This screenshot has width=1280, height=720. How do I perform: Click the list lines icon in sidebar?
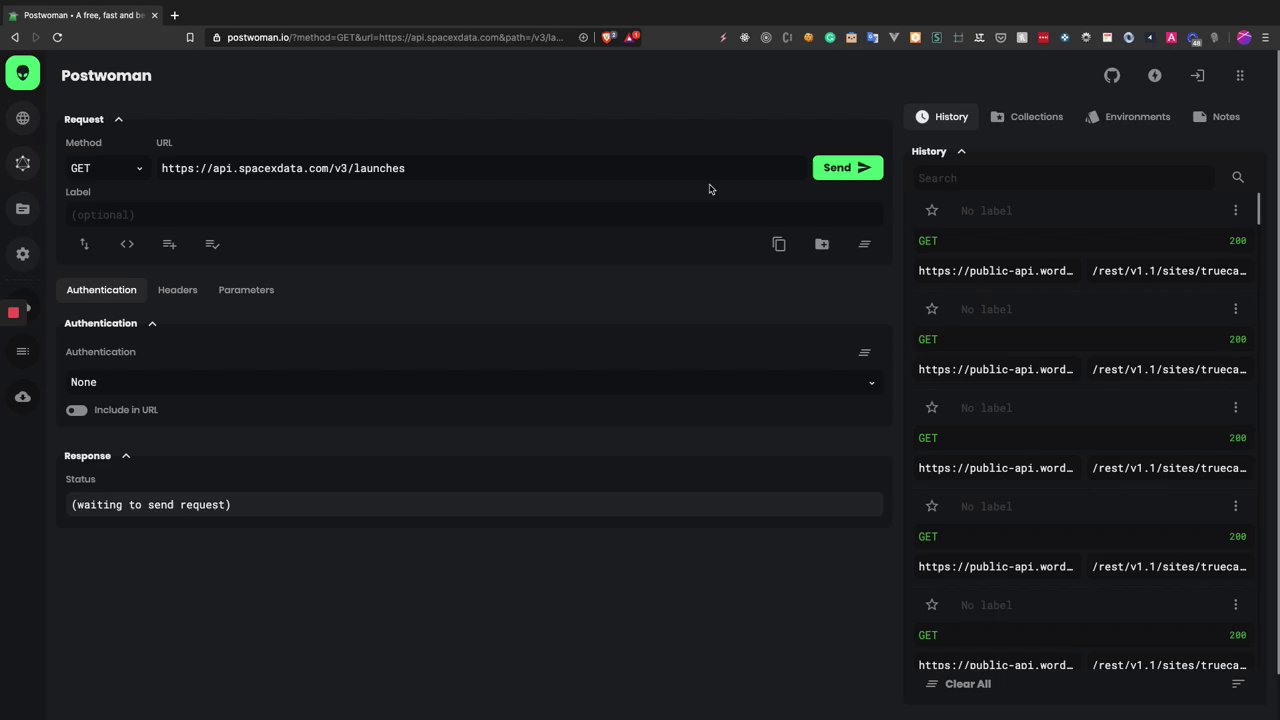click(x=22, y=351)
